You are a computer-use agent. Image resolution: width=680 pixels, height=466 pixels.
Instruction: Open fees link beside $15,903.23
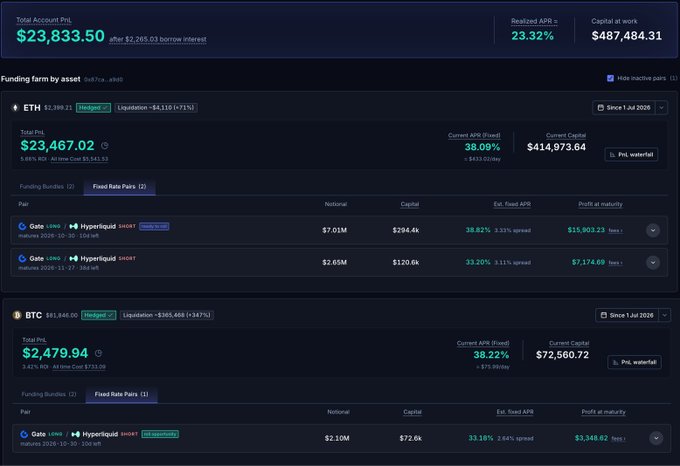pos(615,231)
